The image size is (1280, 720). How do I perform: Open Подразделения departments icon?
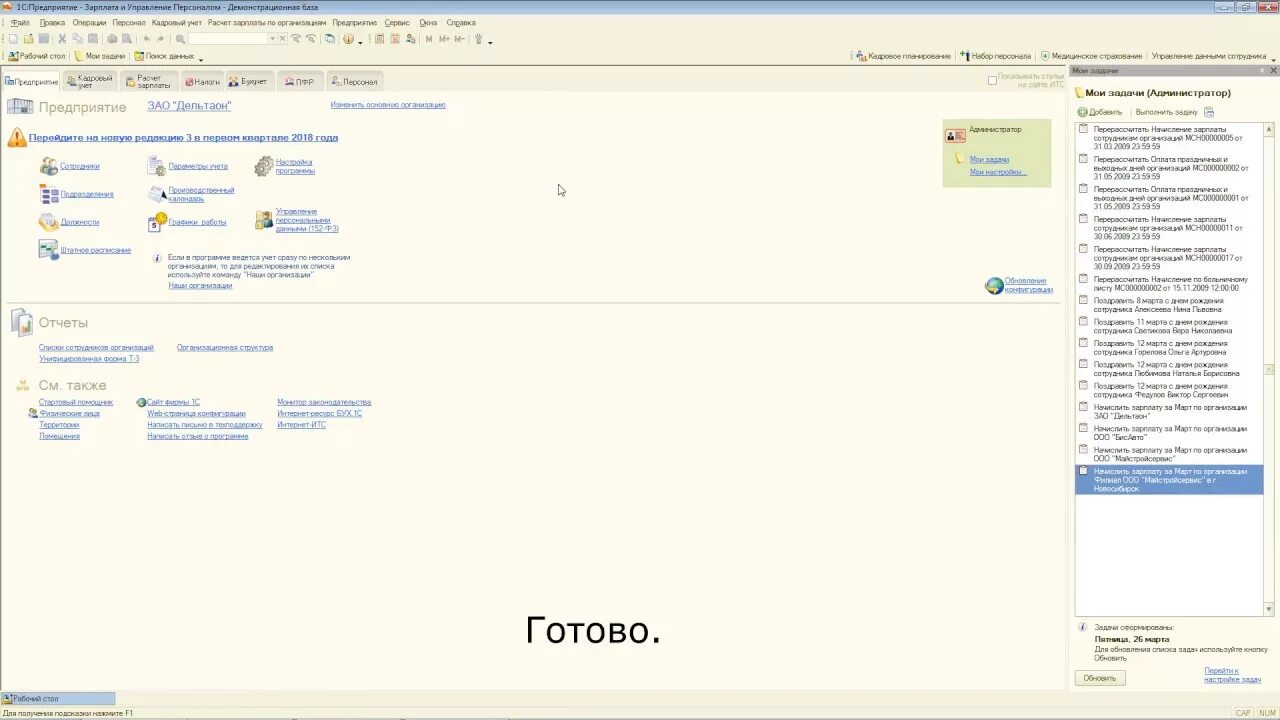point(48,194)
